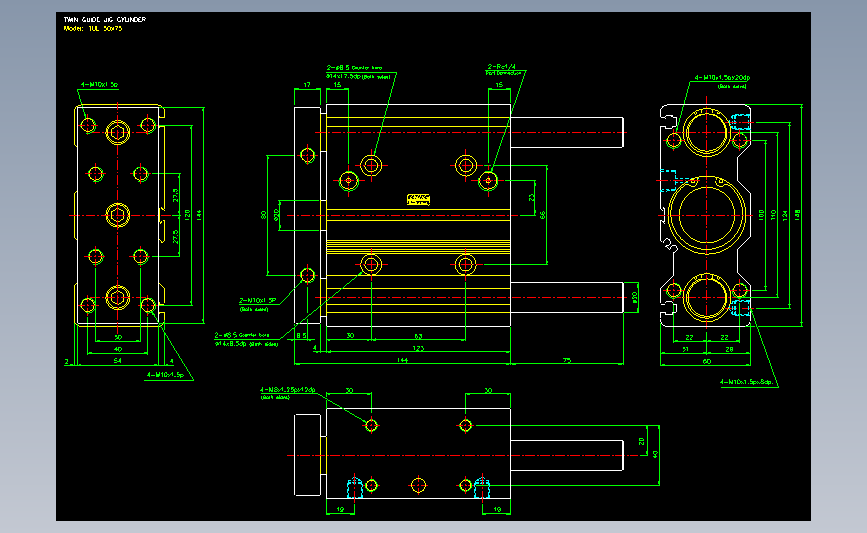The width and height of the screenshot is (867, 533).
Task: Select the '4-M8x1.25px12dp' thread callout
Action: click(x=288, y=390)
